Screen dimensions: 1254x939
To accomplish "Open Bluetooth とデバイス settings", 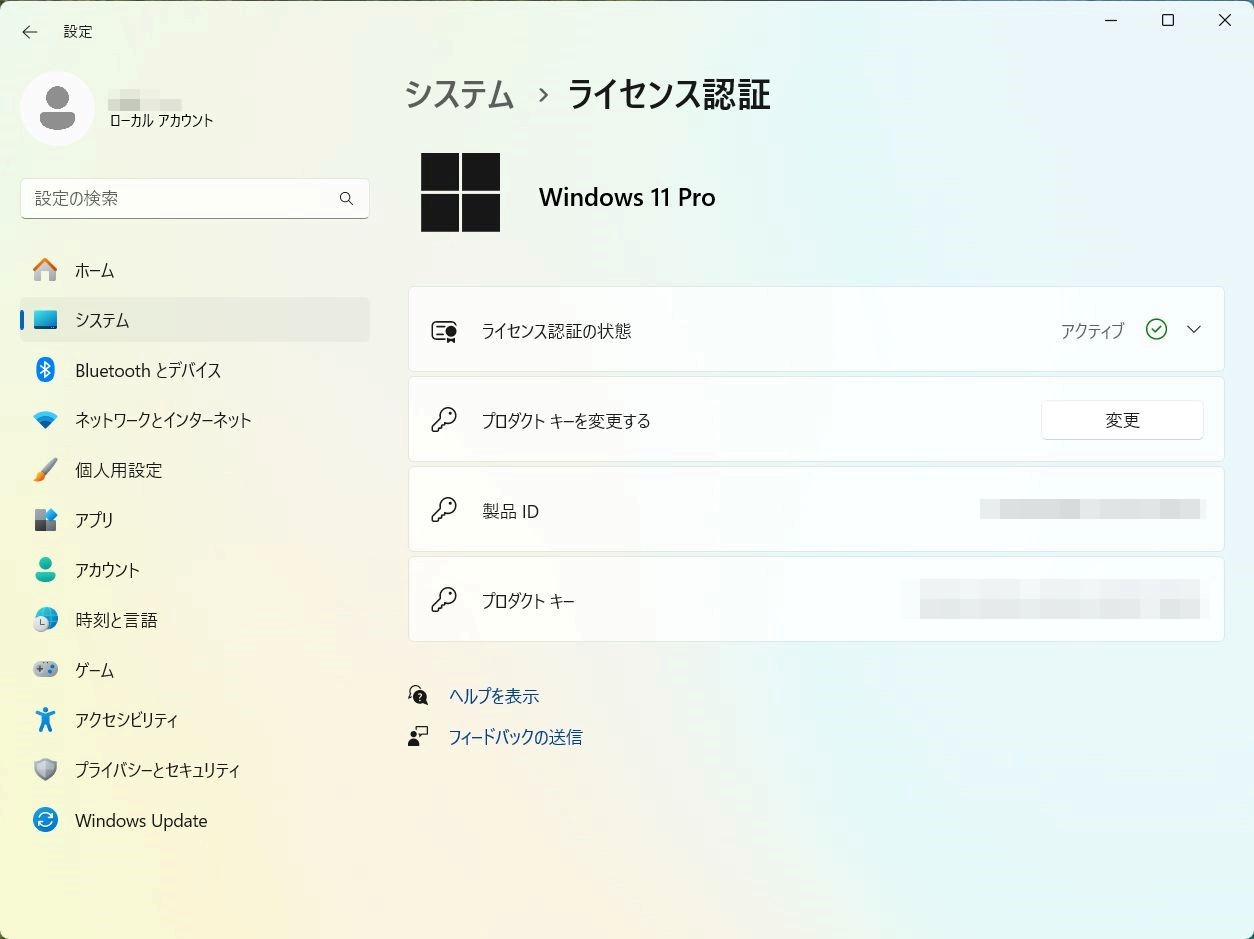I will coord(195,370).
